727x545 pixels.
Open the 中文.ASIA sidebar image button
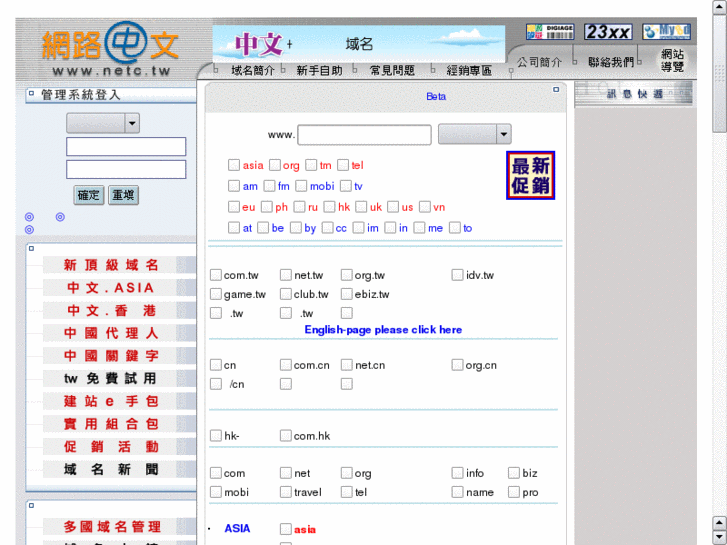(x=110, y=288)
